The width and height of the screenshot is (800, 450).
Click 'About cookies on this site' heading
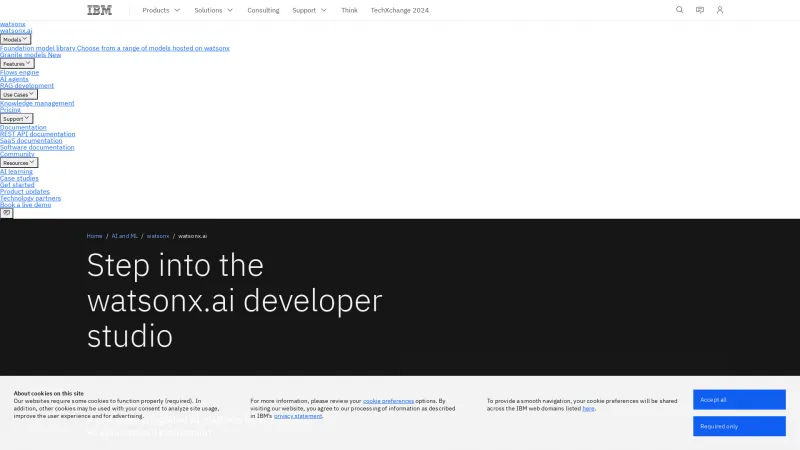click(48, 393)
